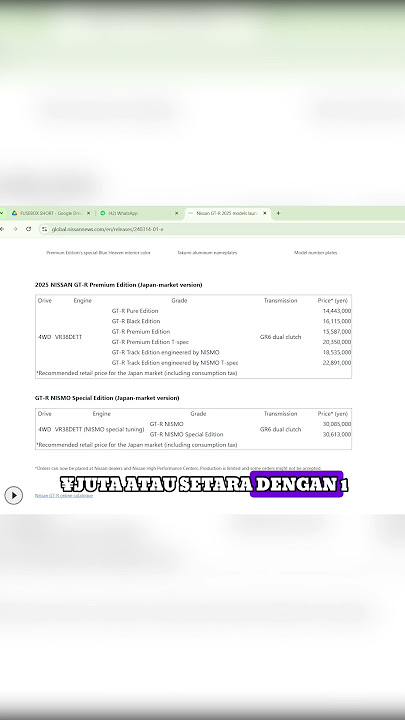The width and height of the screenshot is (405, 720).
Task: Click the '18,535,000' price cell
Action: (x=337, y=352)
